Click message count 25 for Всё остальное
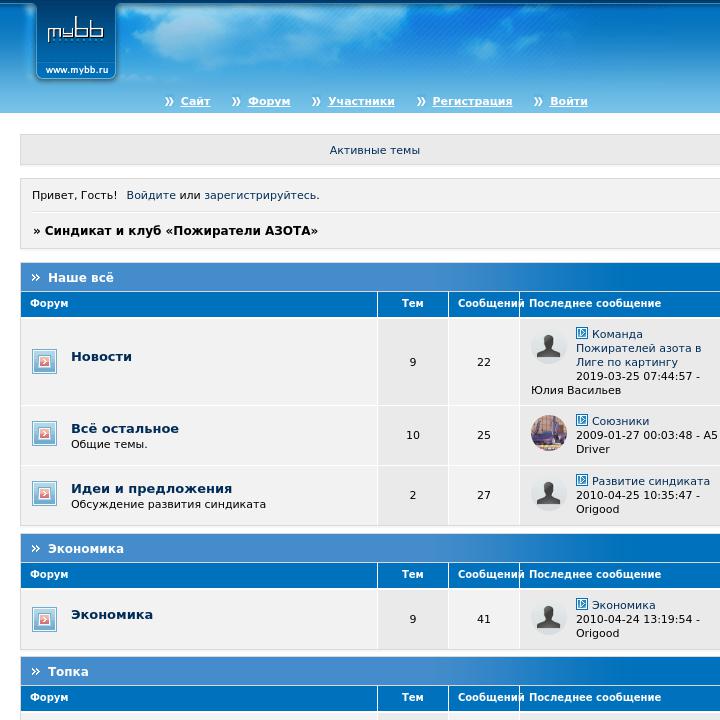 (x=484, y=435)
